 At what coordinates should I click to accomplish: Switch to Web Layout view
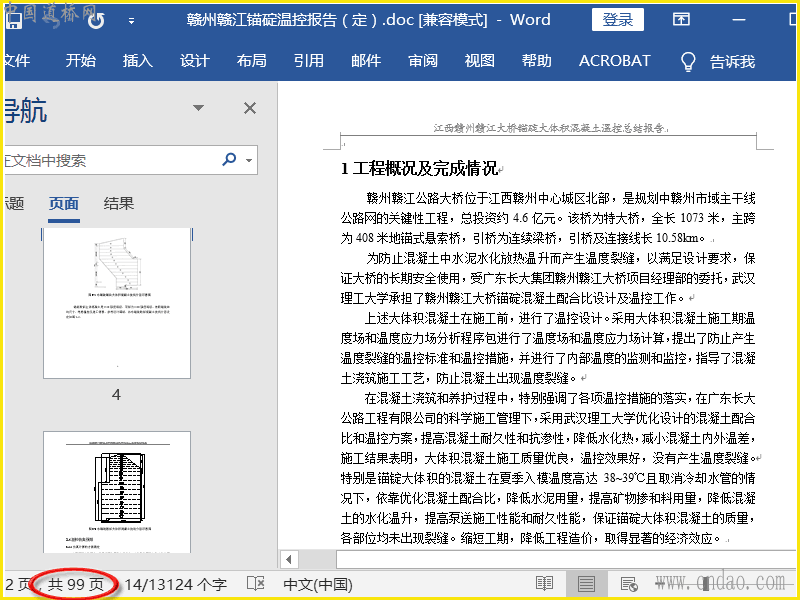click(629, 583)
